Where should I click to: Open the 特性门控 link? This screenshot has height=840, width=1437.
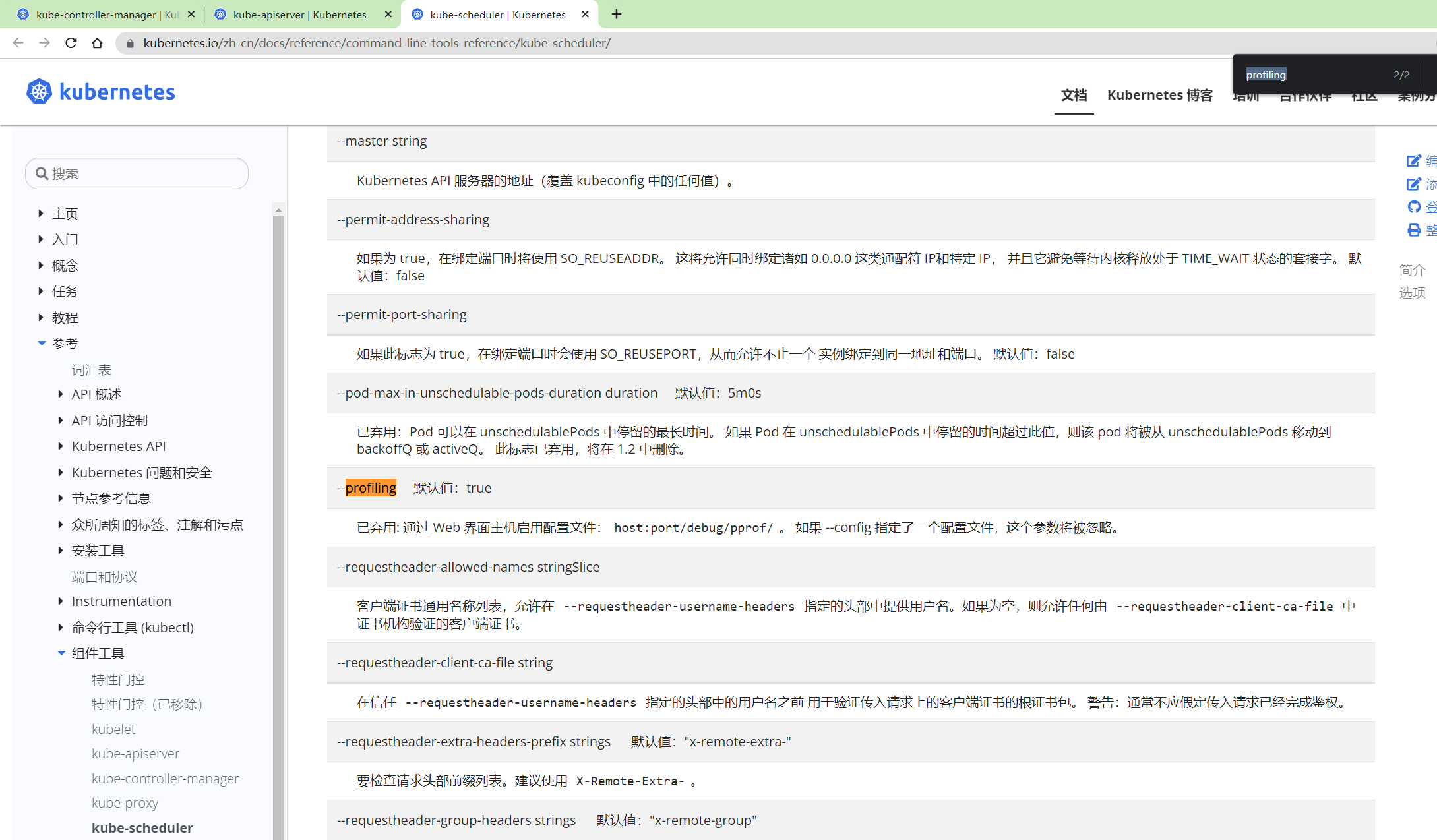(x=118, y=679)
